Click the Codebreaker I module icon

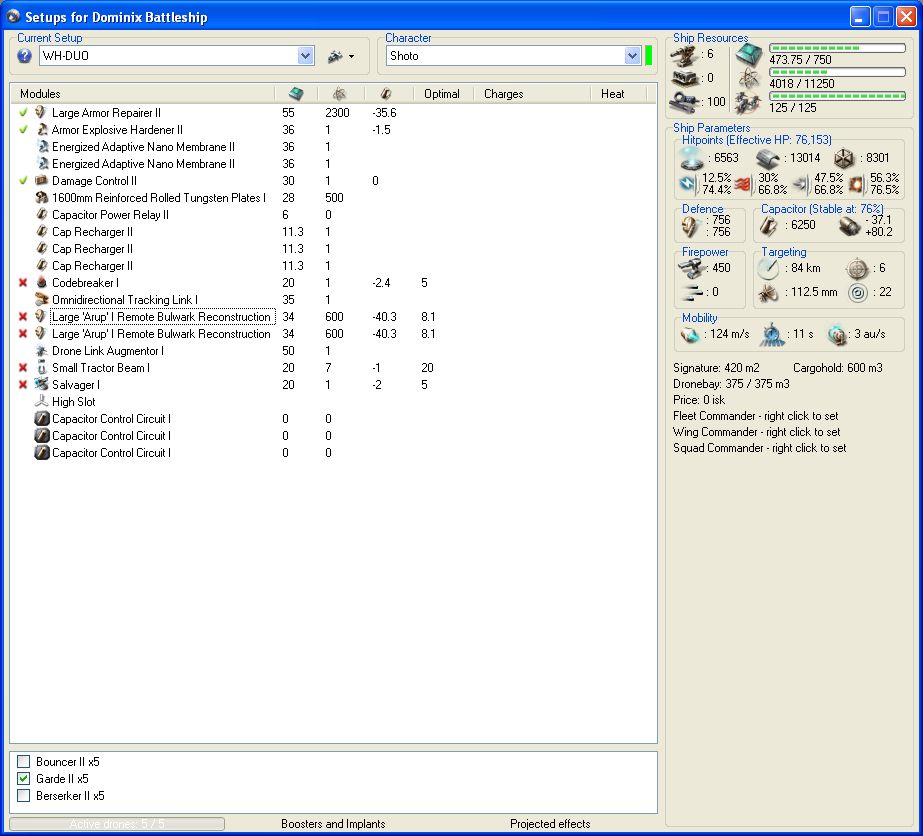(x=41, y=283)
